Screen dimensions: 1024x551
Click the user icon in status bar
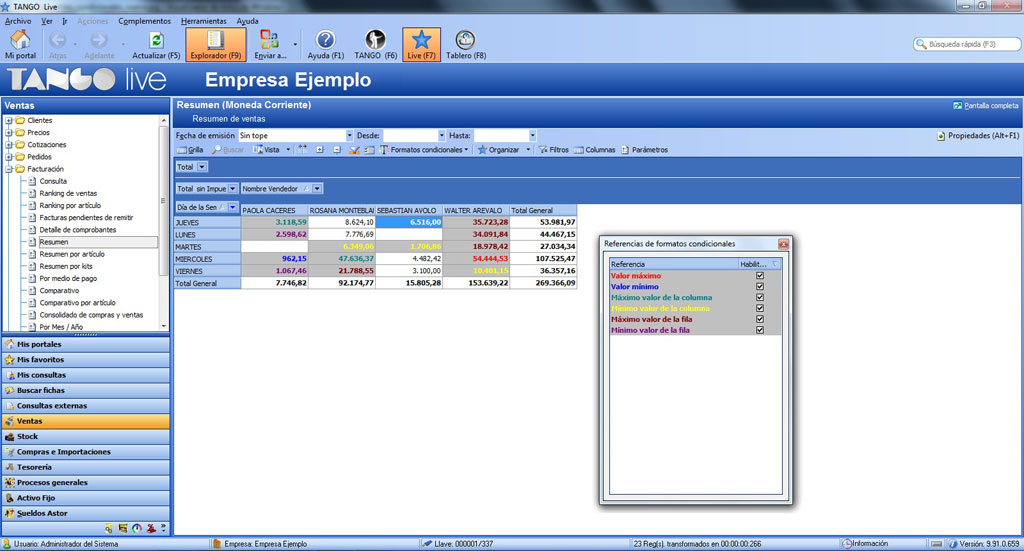[x=7, y=544]
